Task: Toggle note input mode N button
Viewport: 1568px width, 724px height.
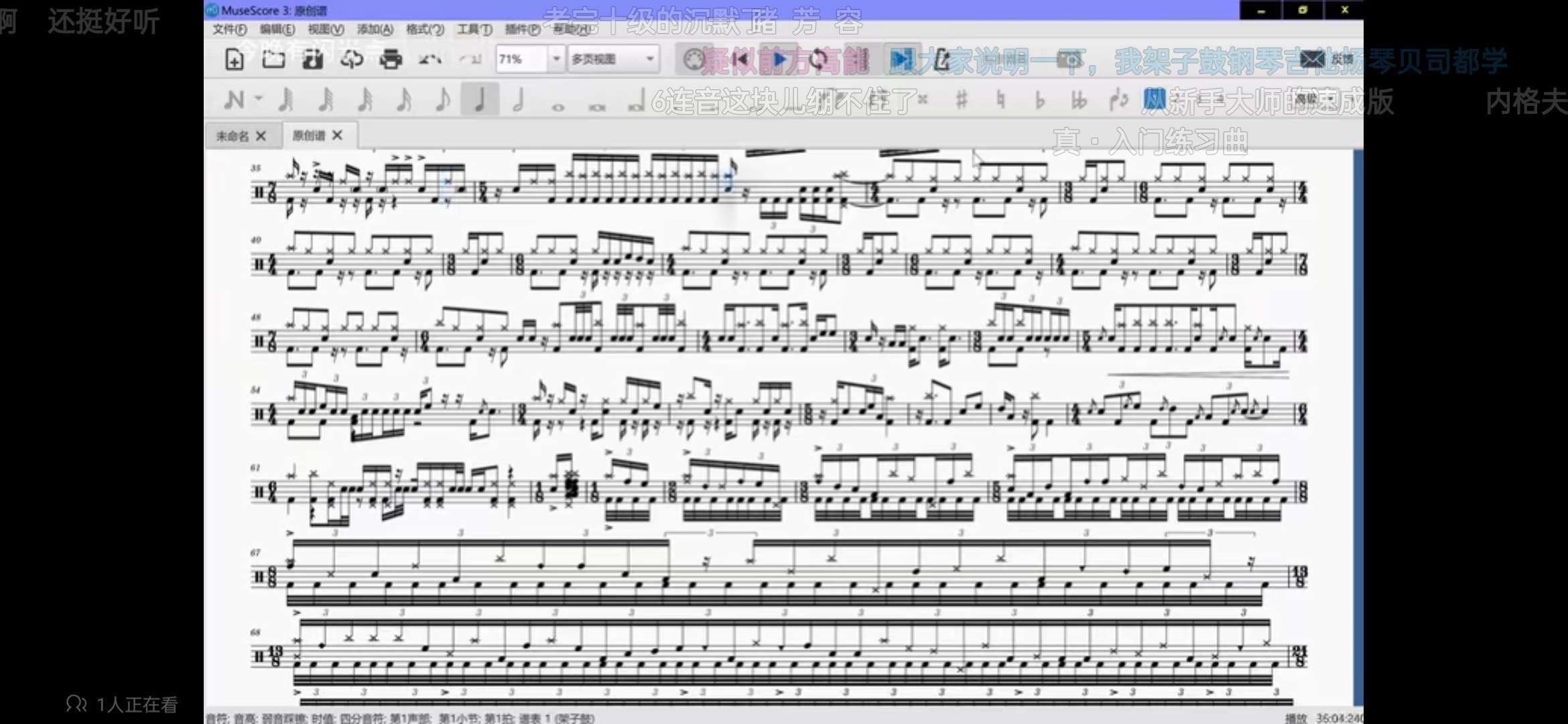Action: [x=233, y=100]
